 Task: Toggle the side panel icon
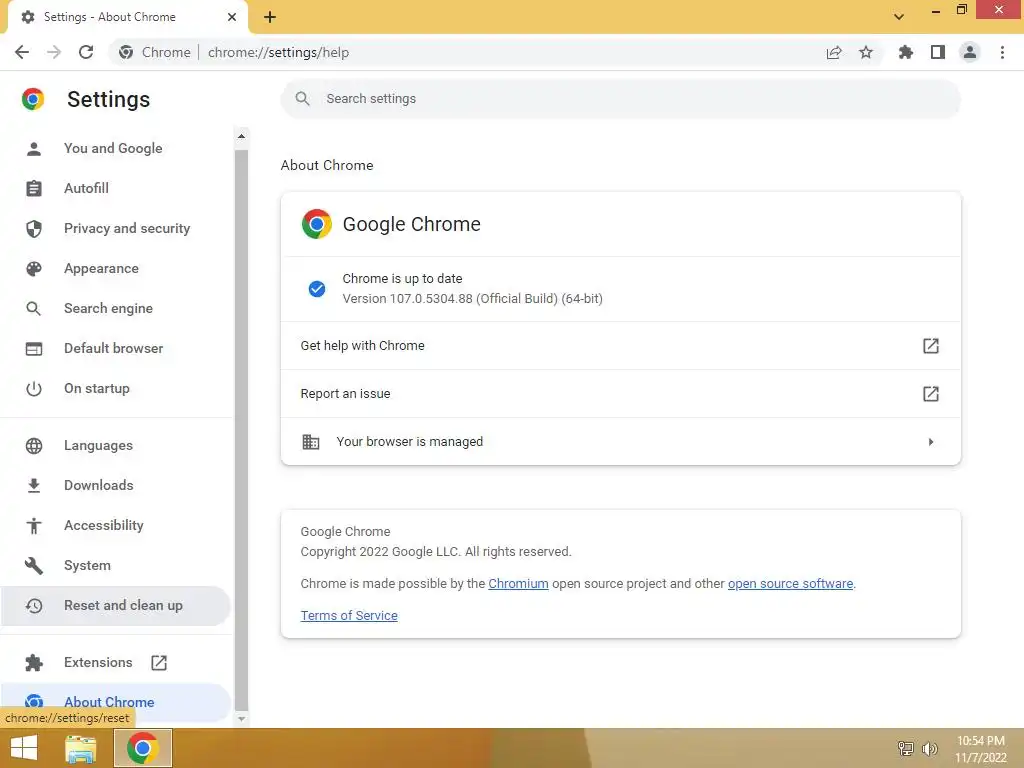click(938, 52)
